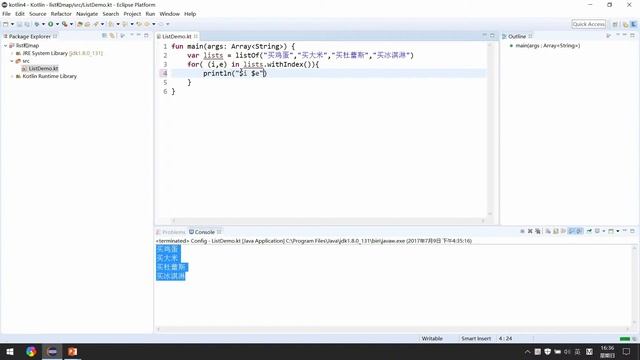Open Console display dropdown arrow
The height and width of the screenshot is (360, 640).
click(604, 231)
